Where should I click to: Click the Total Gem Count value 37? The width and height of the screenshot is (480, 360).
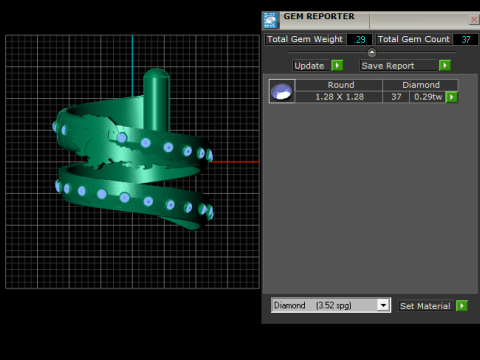coord(466,39)
